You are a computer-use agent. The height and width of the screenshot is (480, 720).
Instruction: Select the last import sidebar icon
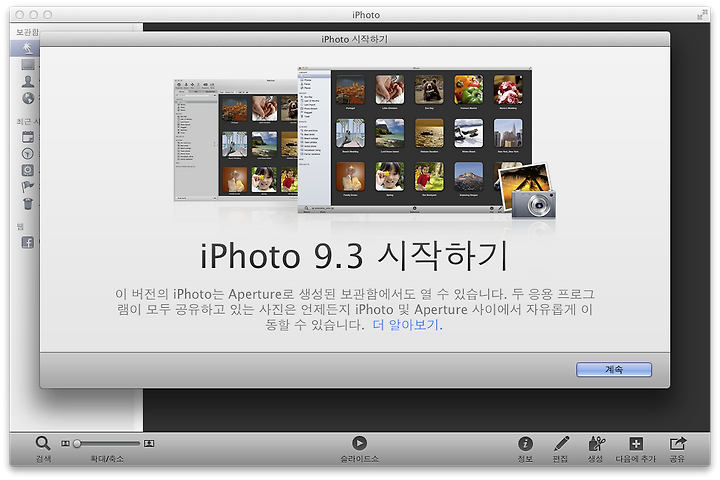[x=28, y=170]
